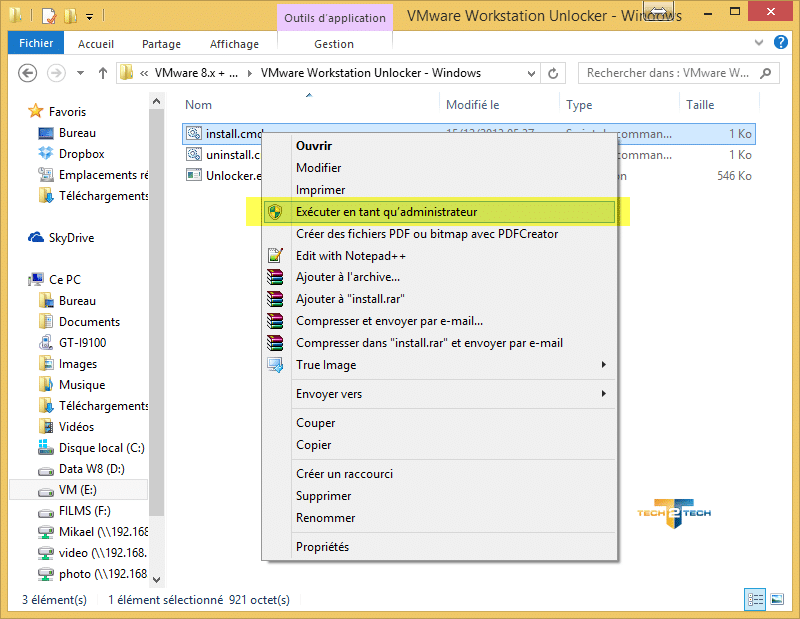The width and height of the screenshot is (800, 619).
Task: Click the Dropbox icon in Favoris
Action: (x=46, y=154)
